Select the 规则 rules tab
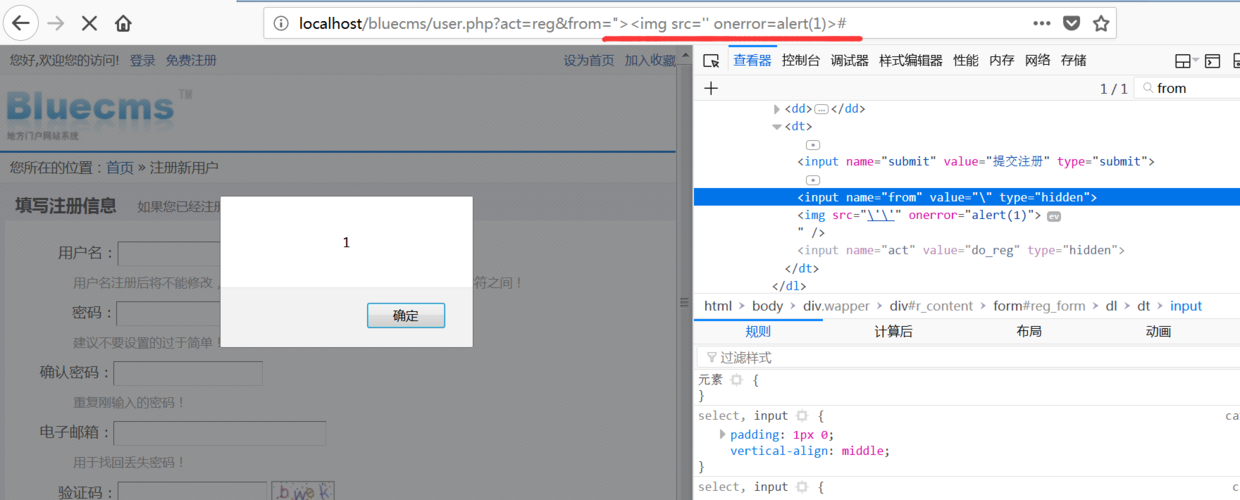The width and height of the screenshot is (1240, 500). point(758,331)
